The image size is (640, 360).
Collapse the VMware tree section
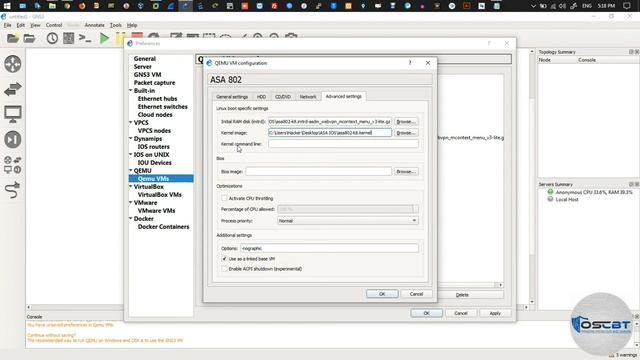(131, 202)
